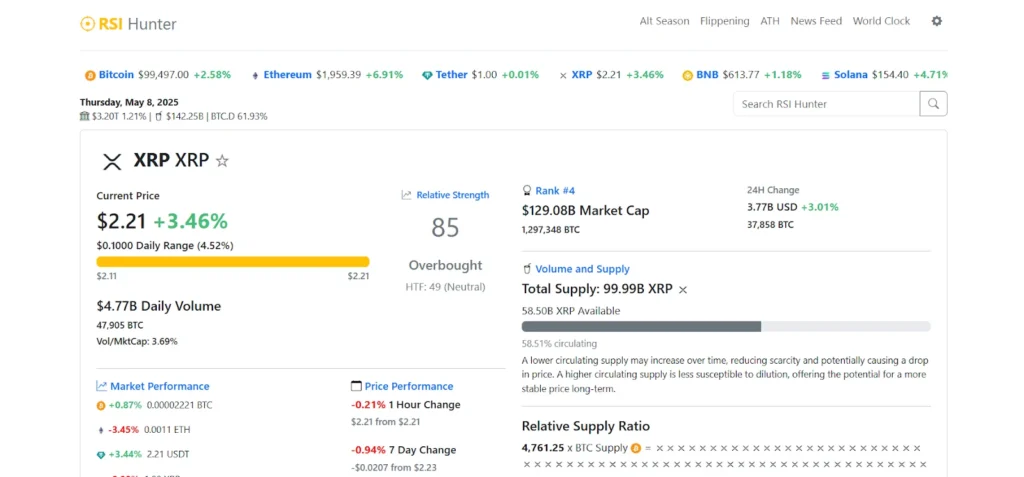Open the Bitcoin link in ticker
The width and height of the screenshot is (1024, 477).
(x=116, y=74)
